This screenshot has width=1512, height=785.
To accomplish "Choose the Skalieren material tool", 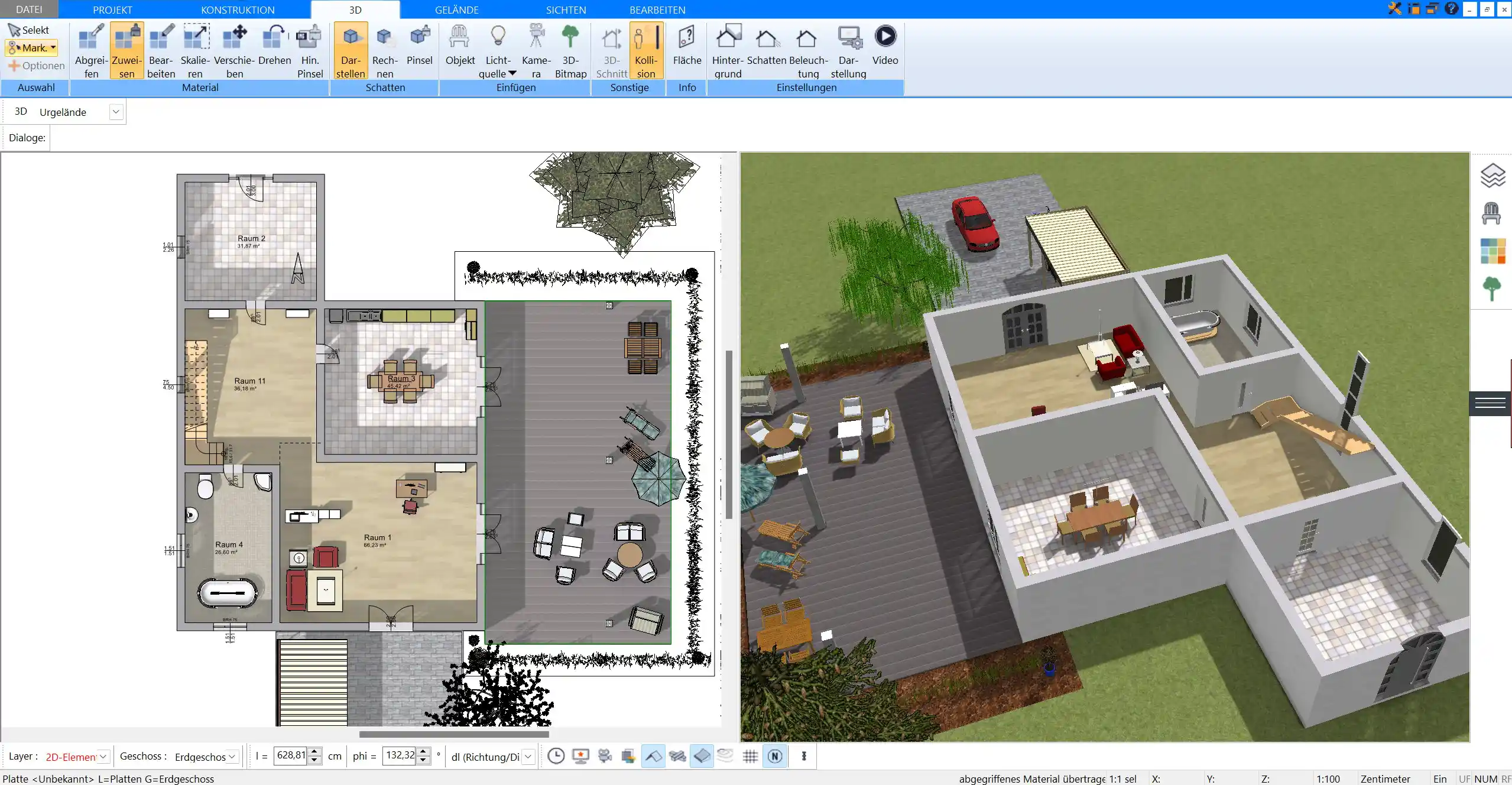I will [195, 51].
